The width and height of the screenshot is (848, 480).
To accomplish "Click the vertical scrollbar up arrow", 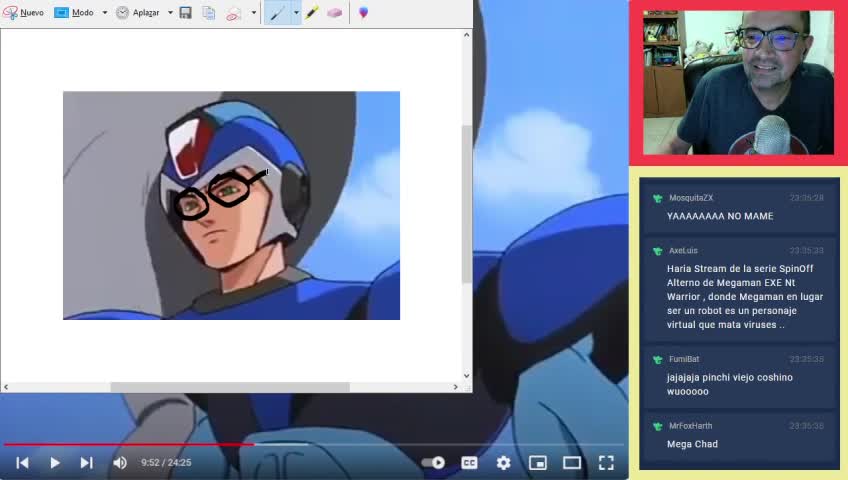I will 467,35.
